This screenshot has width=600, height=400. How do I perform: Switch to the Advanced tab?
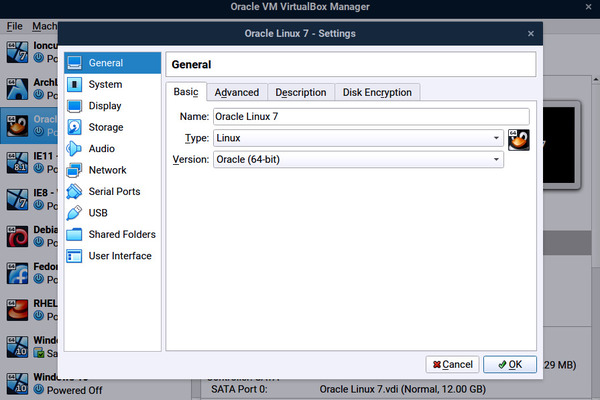(236, 92)
